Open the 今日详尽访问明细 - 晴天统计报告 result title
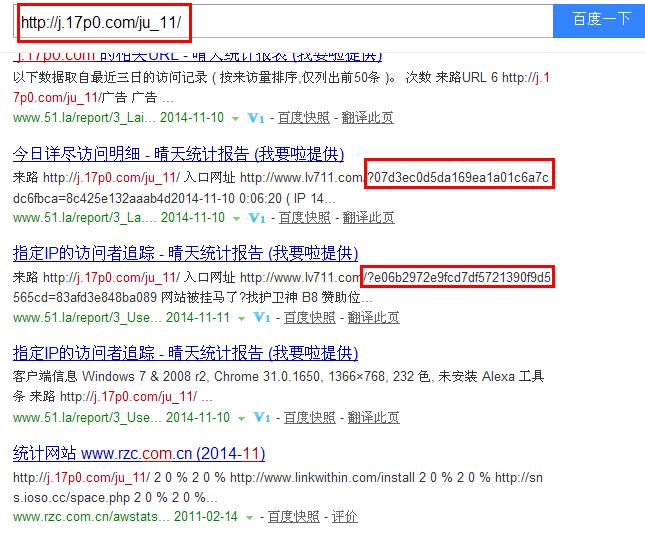This screenshot has width=645, height=542. pos(178,154)
